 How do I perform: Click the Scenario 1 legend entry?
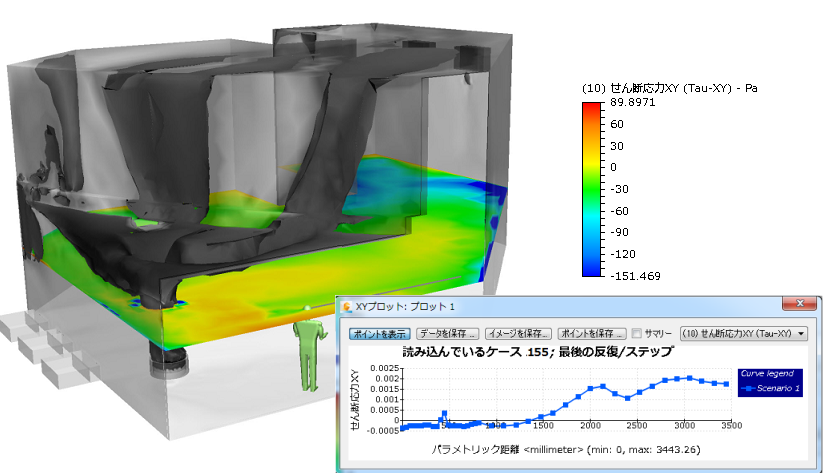point(770,388)
